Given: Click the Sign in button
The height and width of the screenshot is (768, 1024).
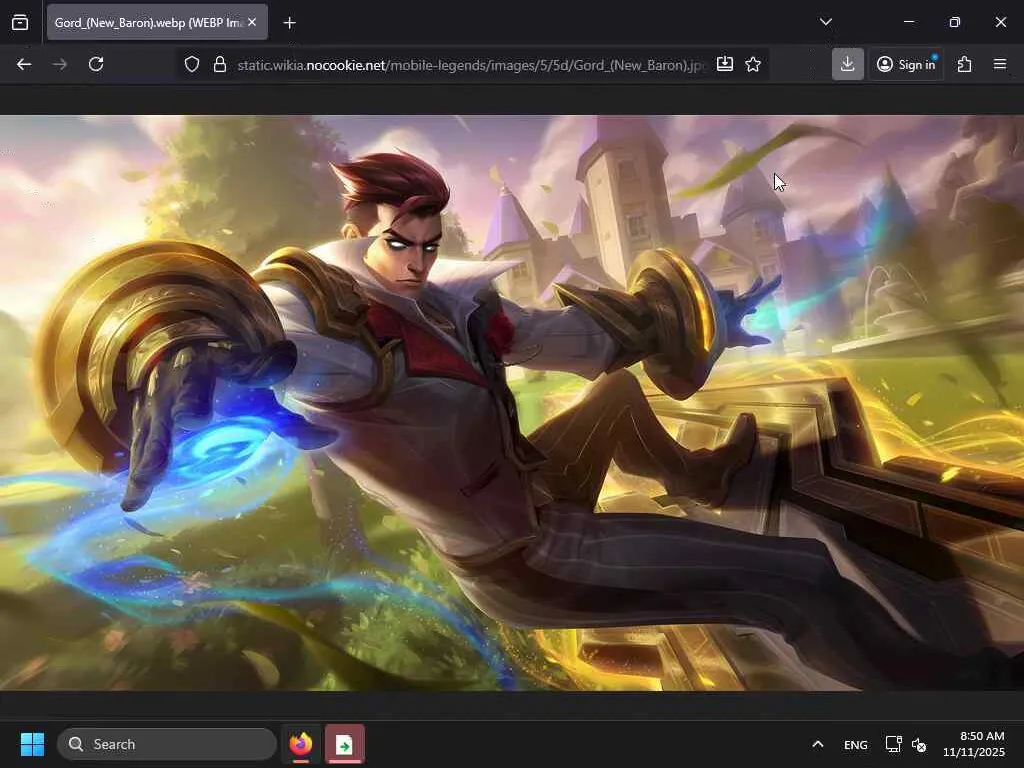Looking at the screenshot, I should point(906,64).
